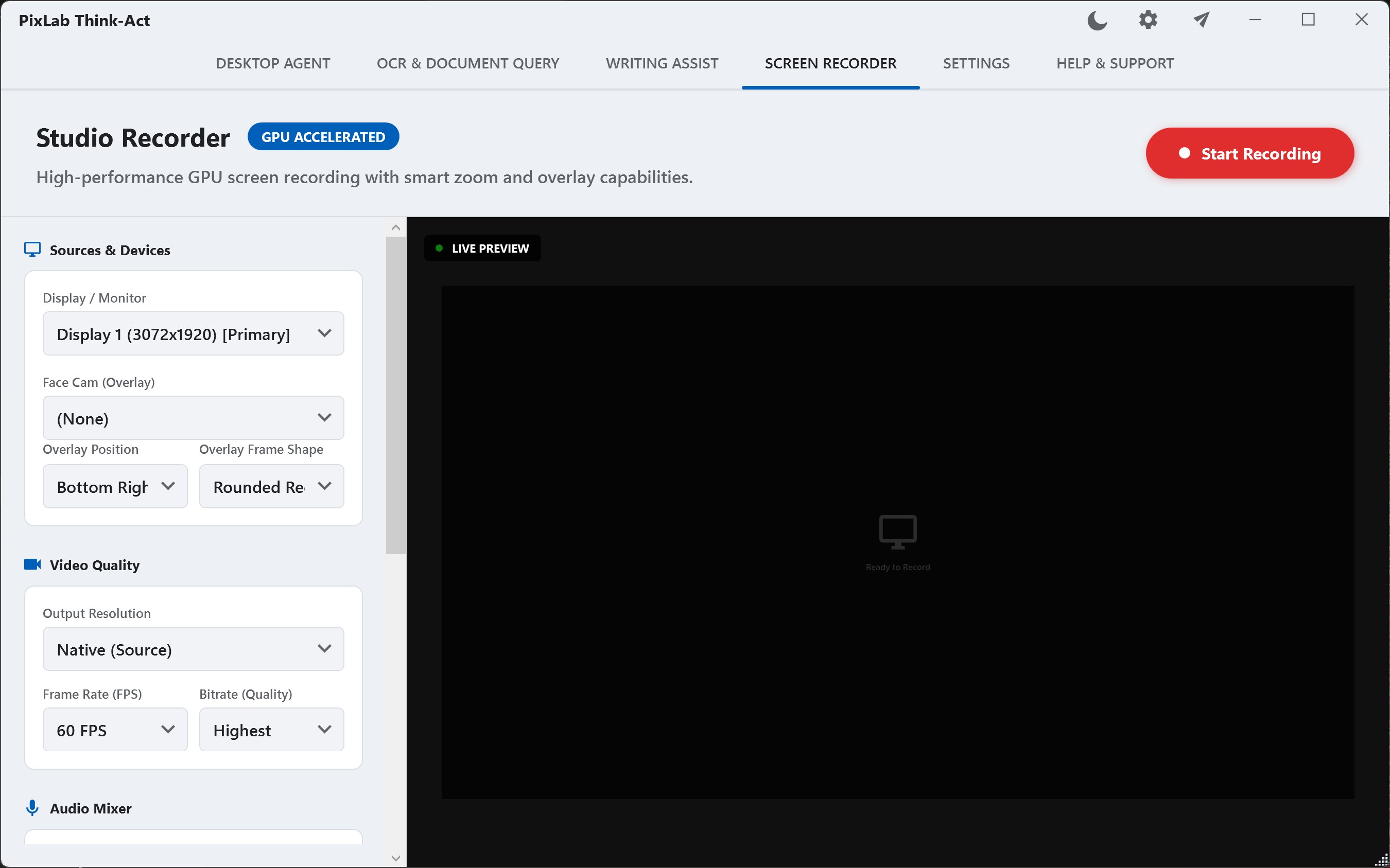Click the sidebar scroll up arrow
The width and height of the screenshot is (1390, 868).
[396, 228]
